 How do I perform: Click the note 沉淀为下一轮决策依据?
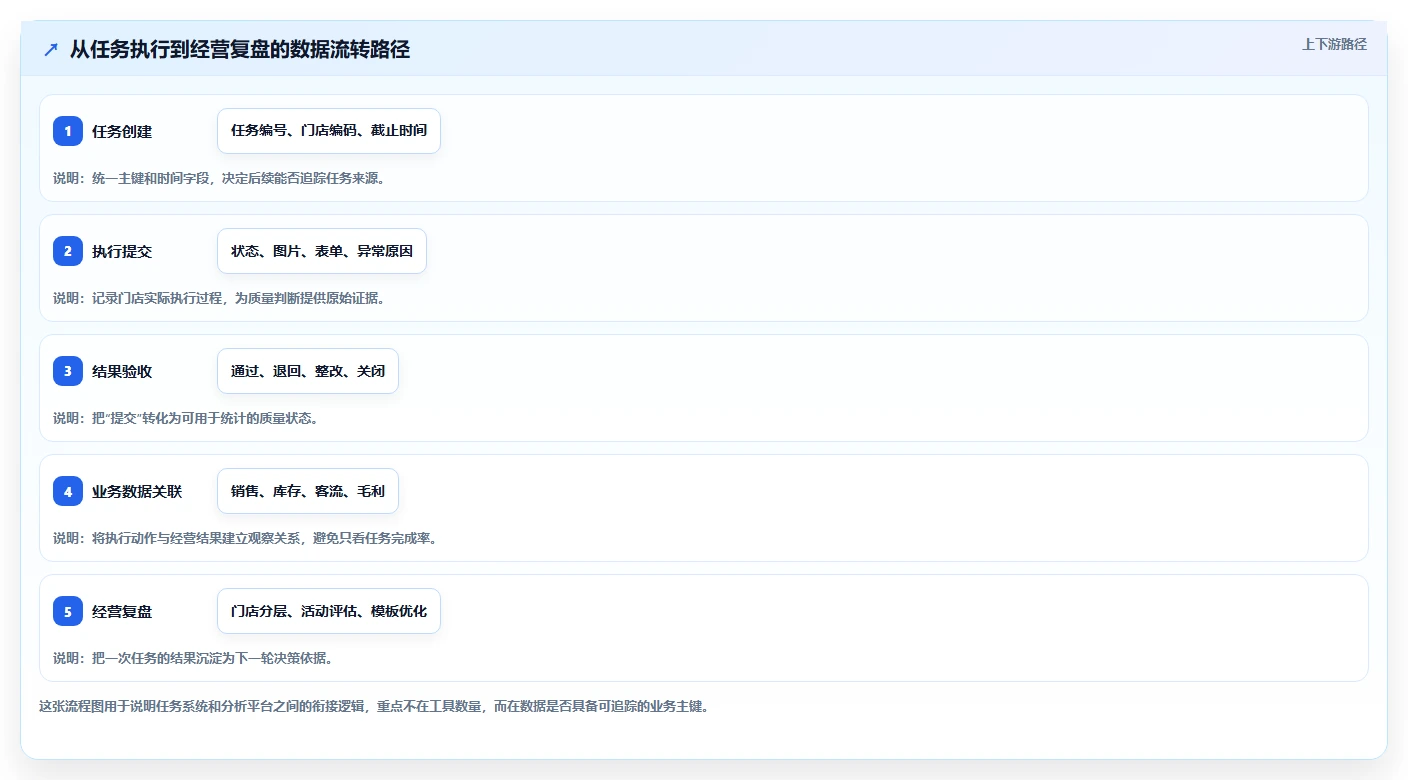tap(193, 658)
